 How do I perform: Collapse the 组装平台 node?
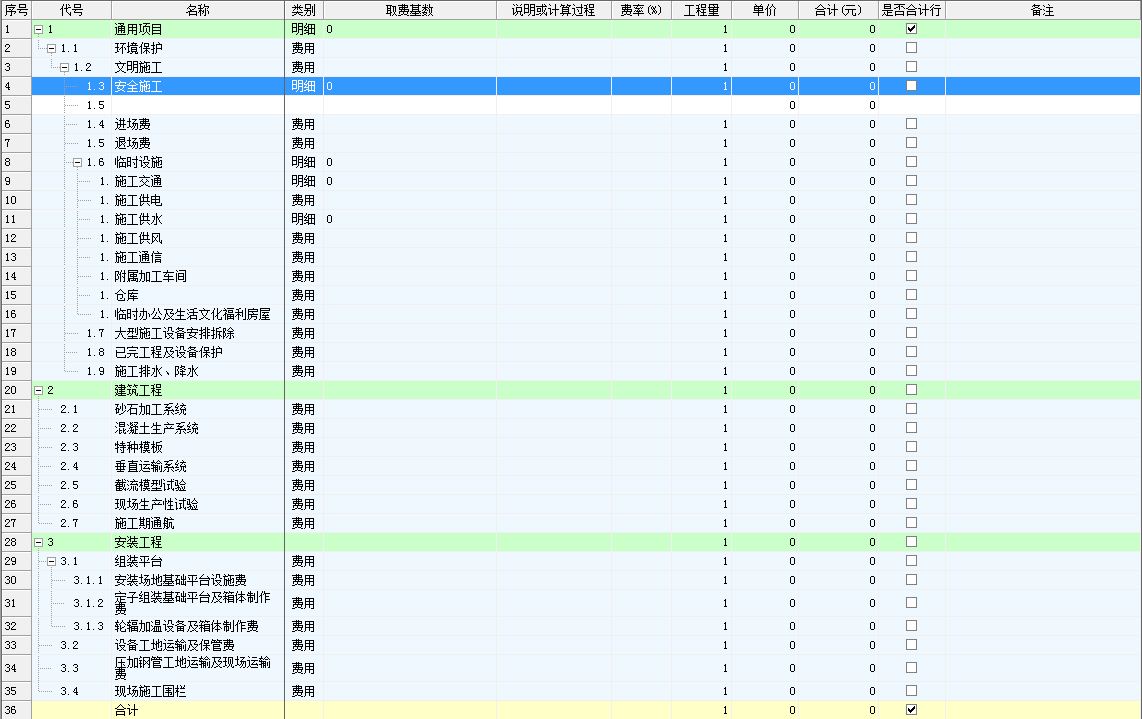coord(52,561)
